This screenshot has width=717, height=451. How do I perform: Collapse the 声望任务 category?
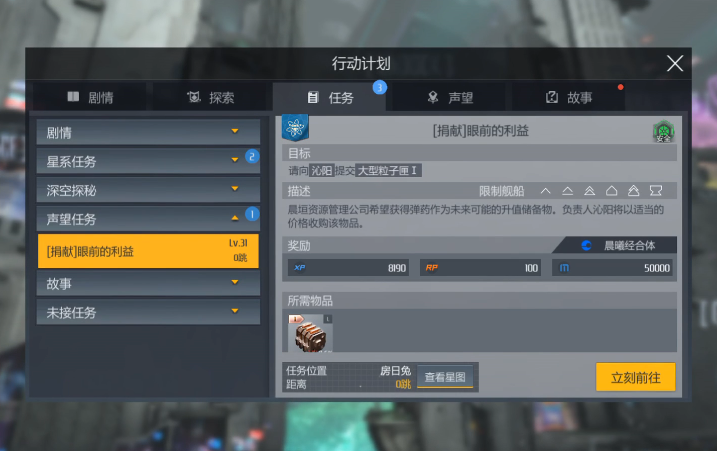(x=148, y=219)
